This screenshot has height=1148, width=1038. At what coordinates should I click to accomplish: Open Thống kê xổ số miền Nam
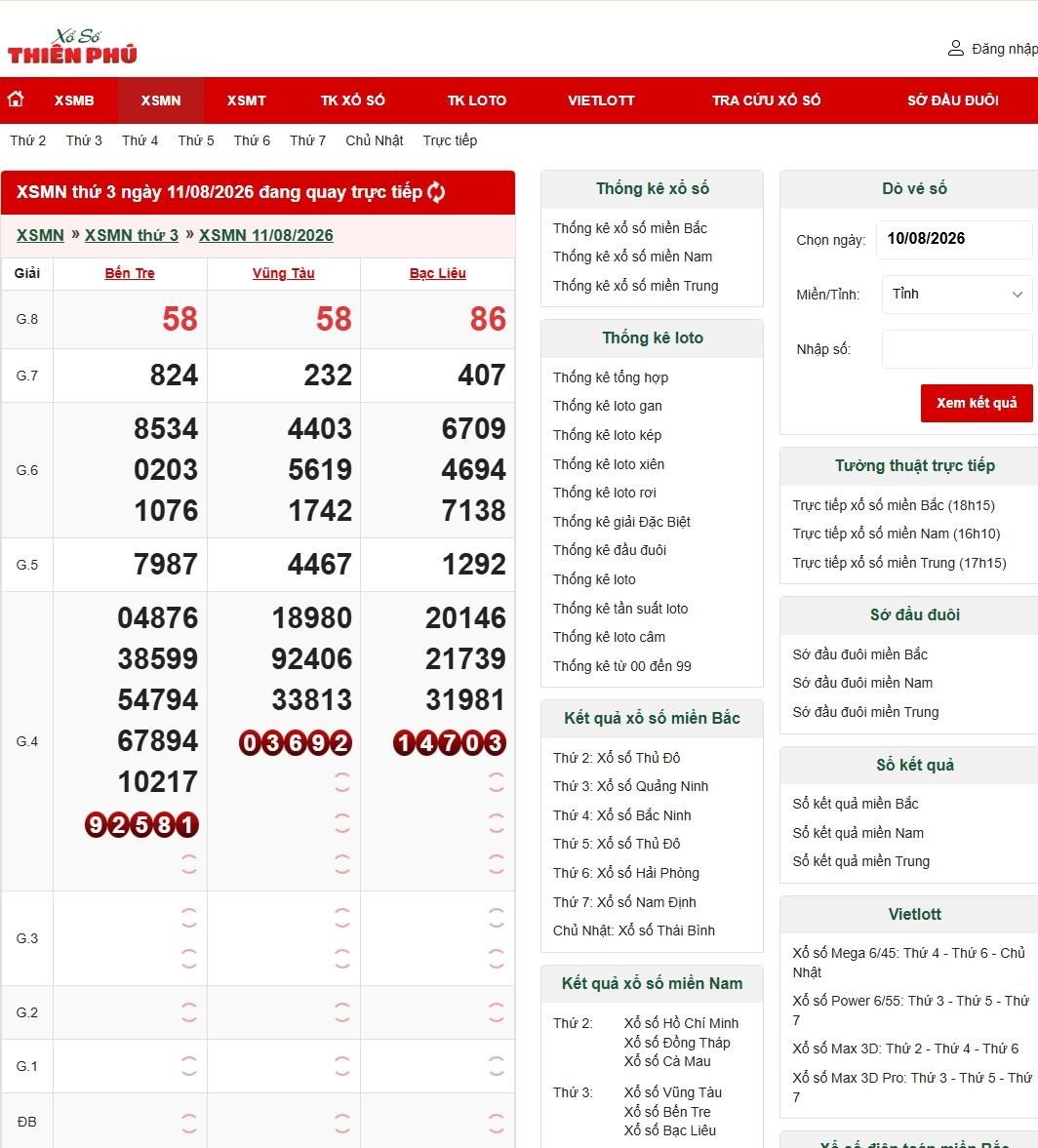[x=632, y=257]
